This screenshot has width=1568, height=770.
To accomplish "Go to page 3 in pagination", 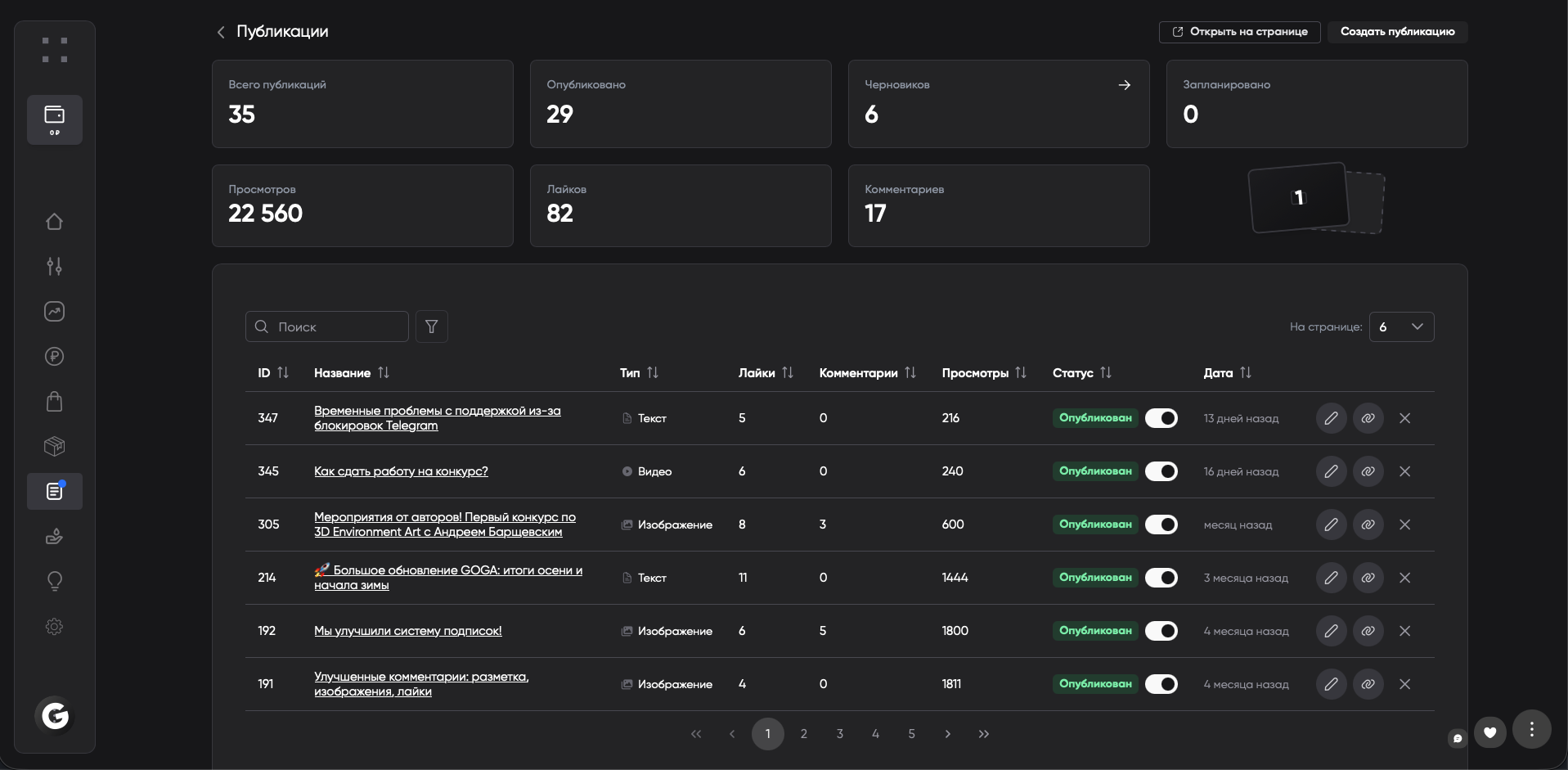I will 839,734.
